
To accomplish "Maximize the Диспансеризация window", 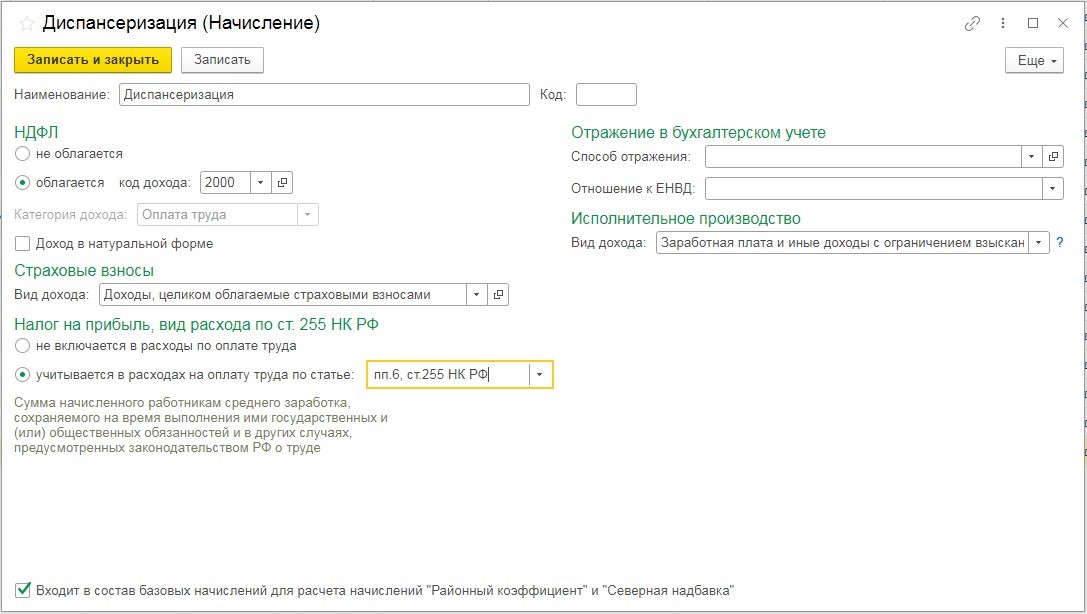I will 1033,24.
